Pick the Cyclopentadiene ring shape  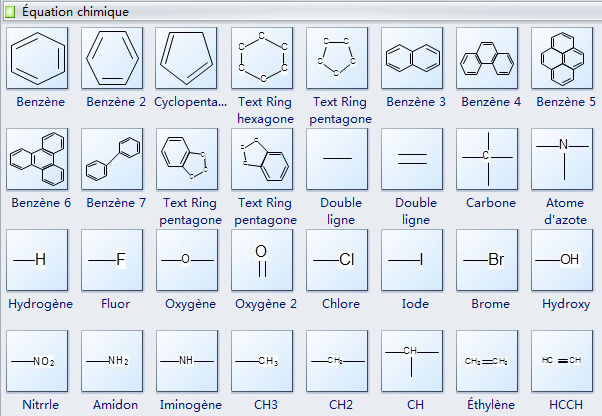click(x=187, y=58)
